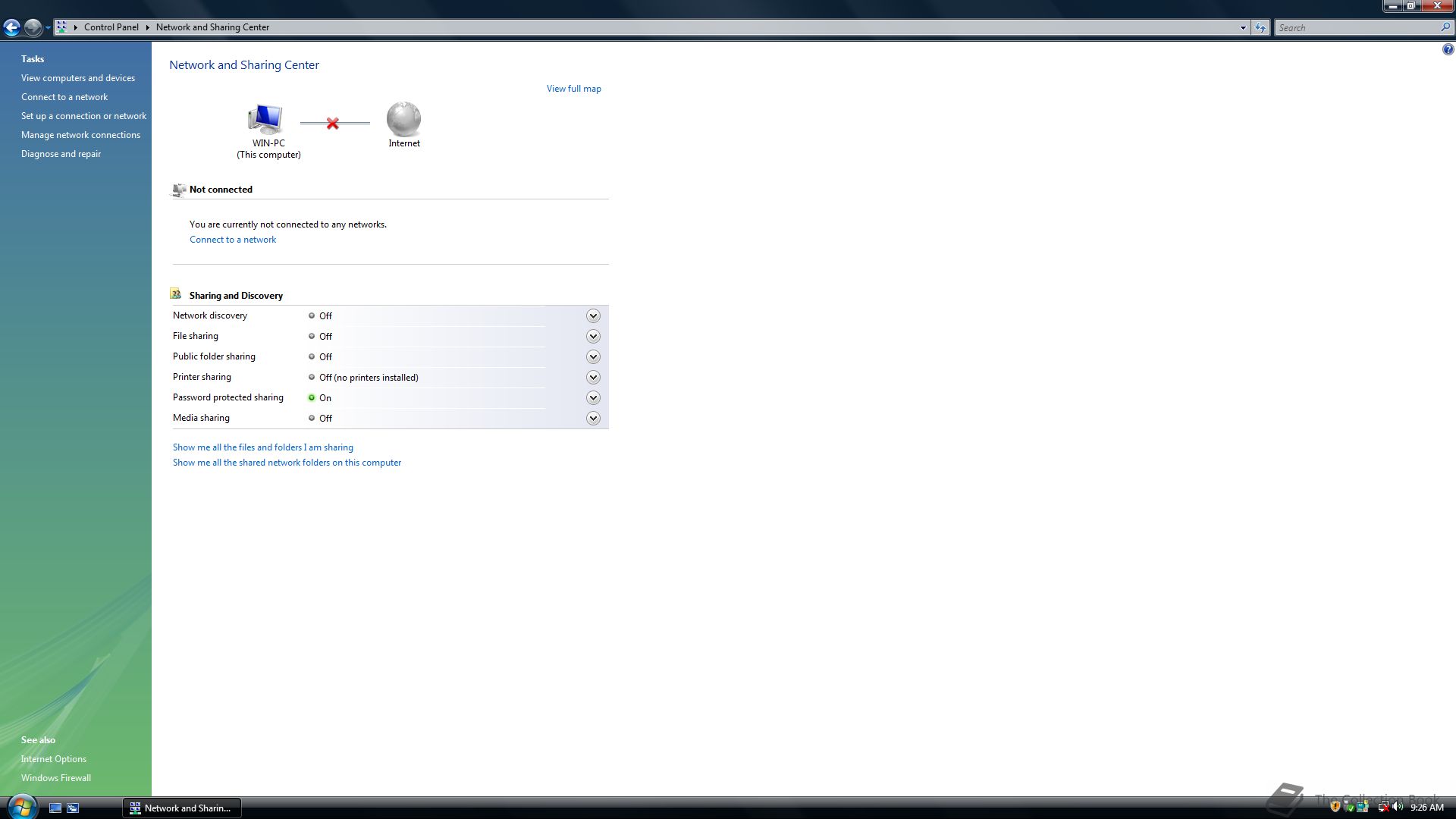Click Password protected sharing On status
The width and height of the screenshot is (1456, 819).
320,398
